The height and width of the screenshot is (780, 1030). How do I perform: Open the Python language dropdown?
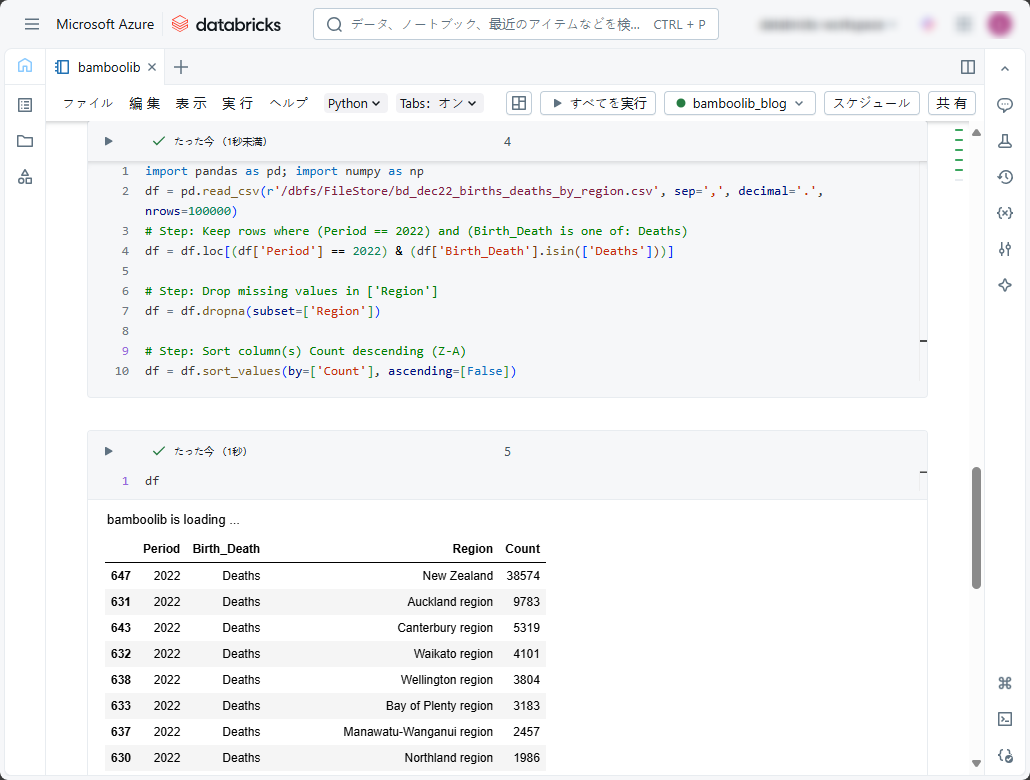click(355, 103)
